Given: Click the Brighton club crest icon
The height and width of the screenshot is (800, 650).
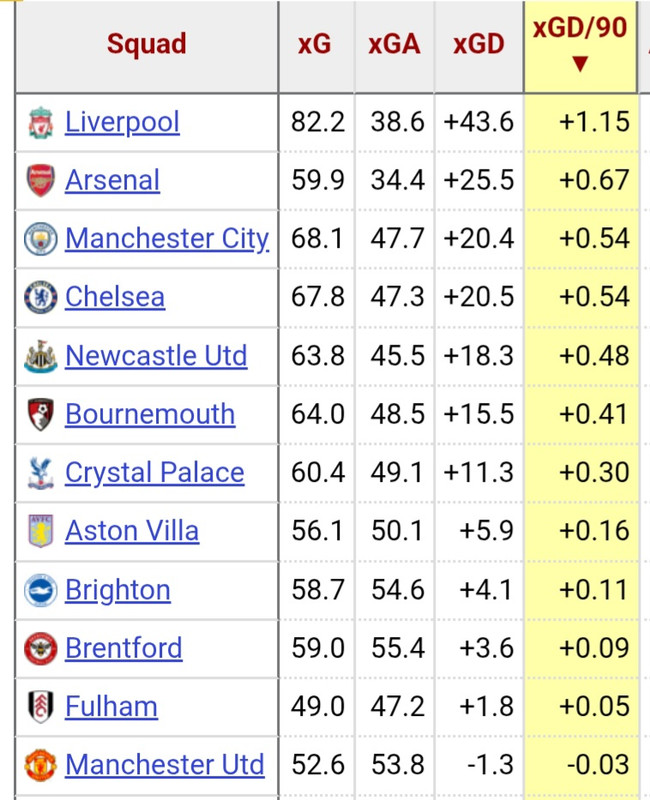Looking at the screenshot, I should [40, 590].
